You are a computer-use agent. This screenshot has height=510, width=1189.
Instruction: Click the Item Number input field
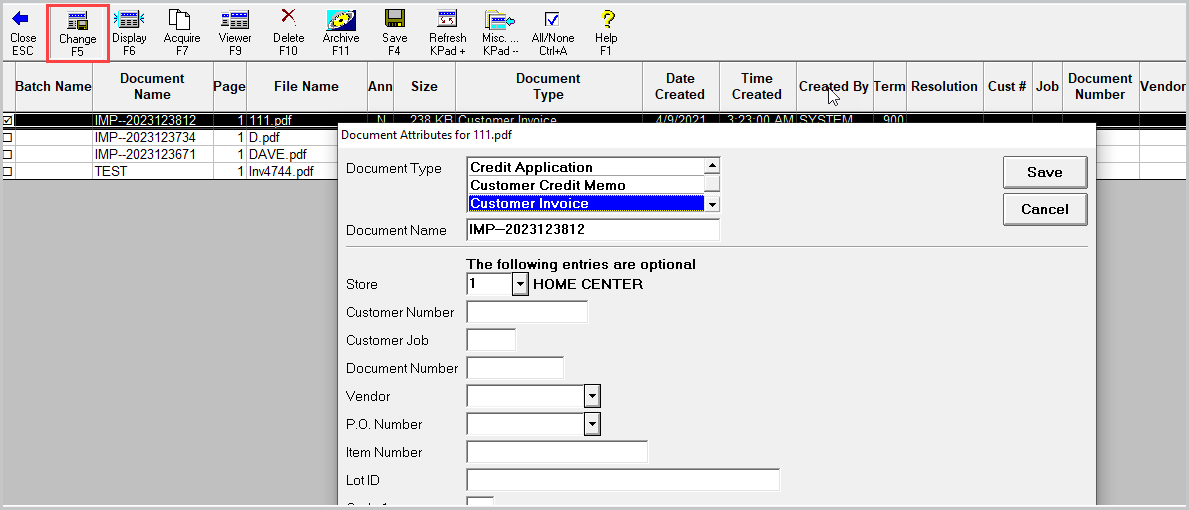click(x=557, y=452)
